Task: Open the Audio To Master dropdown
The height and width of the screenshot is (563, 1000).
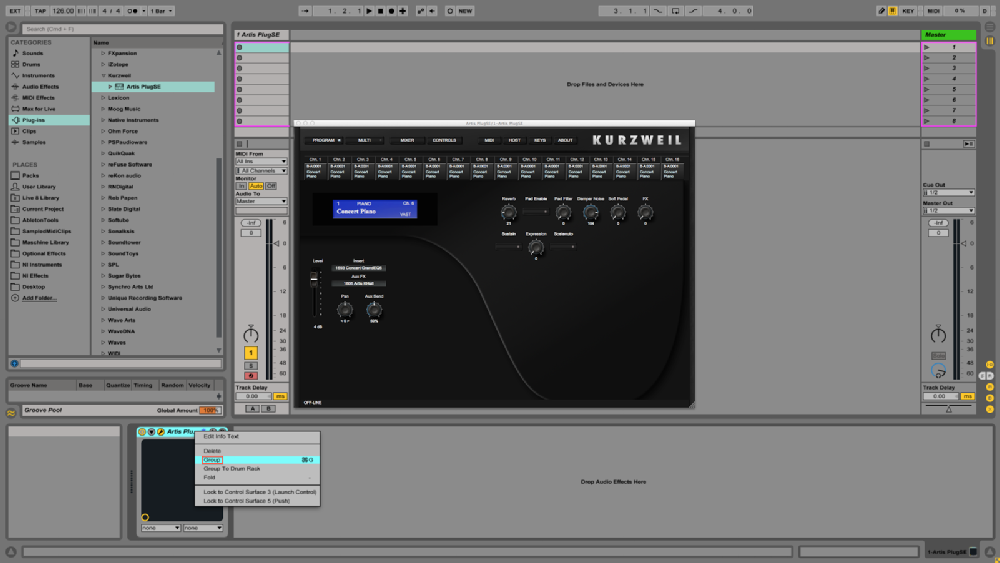Action: 261,201
